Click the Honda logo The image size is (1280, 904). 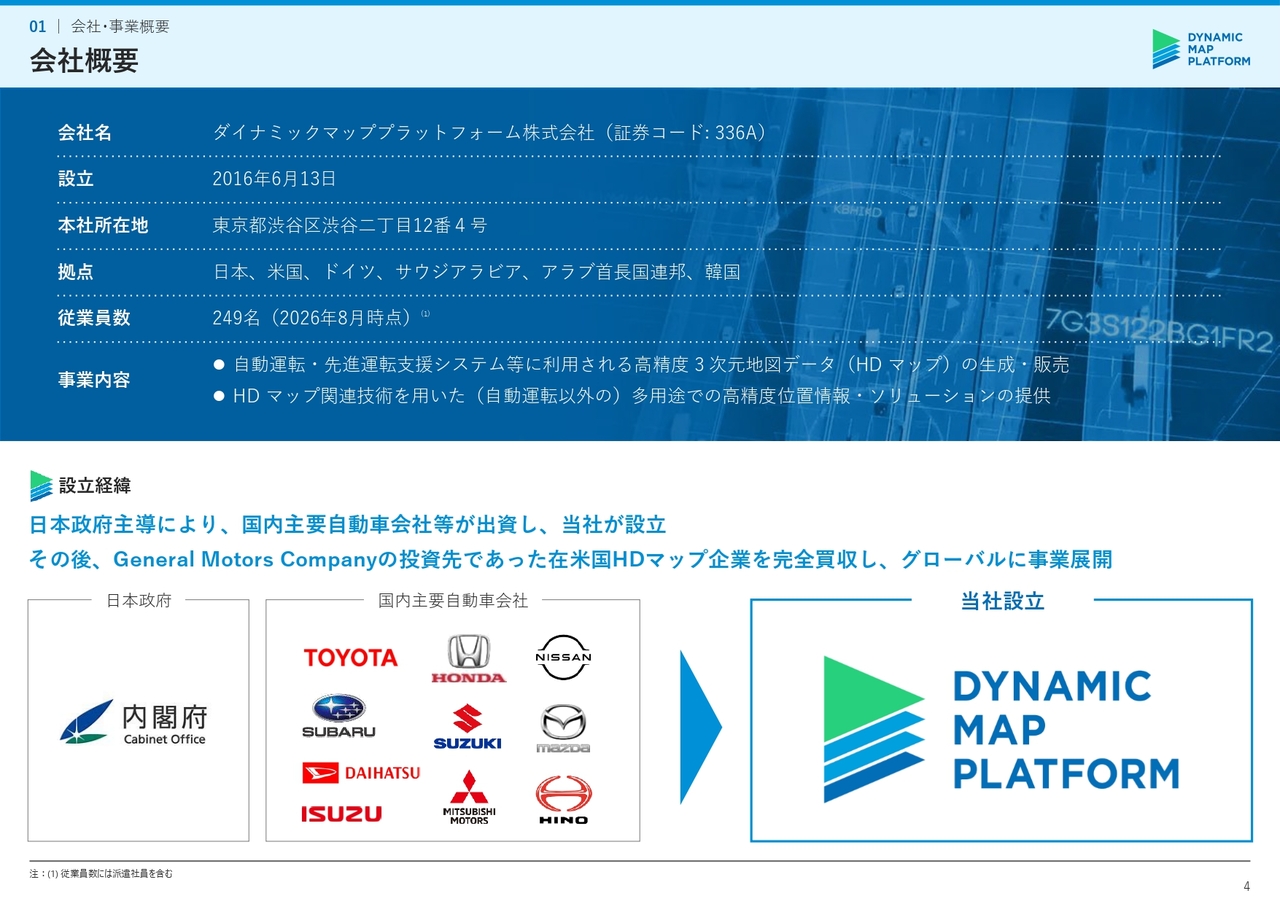(x=468, y=659)
